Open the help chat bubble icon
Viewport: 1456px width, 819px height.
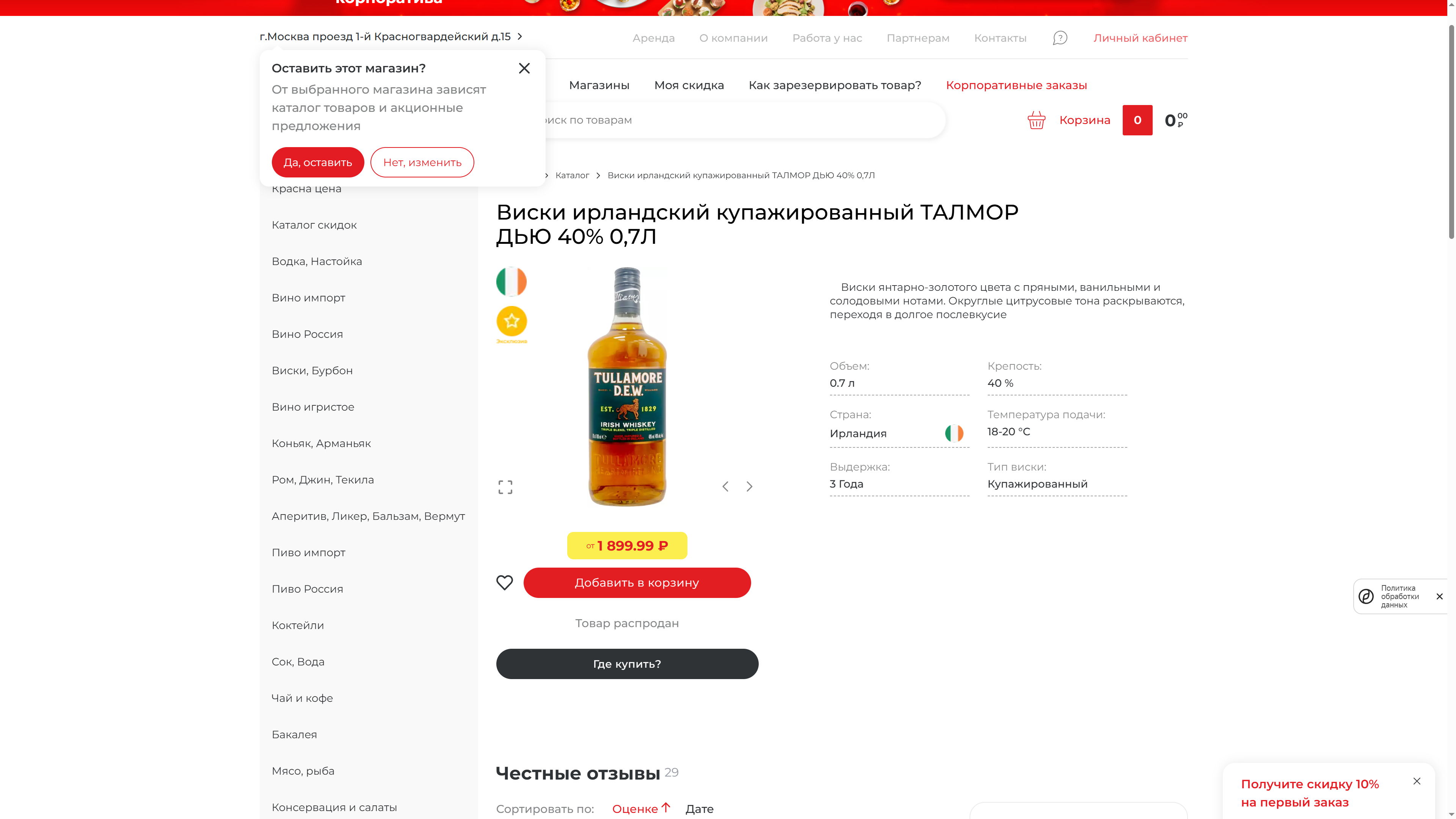pyautogui.click(x=1060, y=38)
